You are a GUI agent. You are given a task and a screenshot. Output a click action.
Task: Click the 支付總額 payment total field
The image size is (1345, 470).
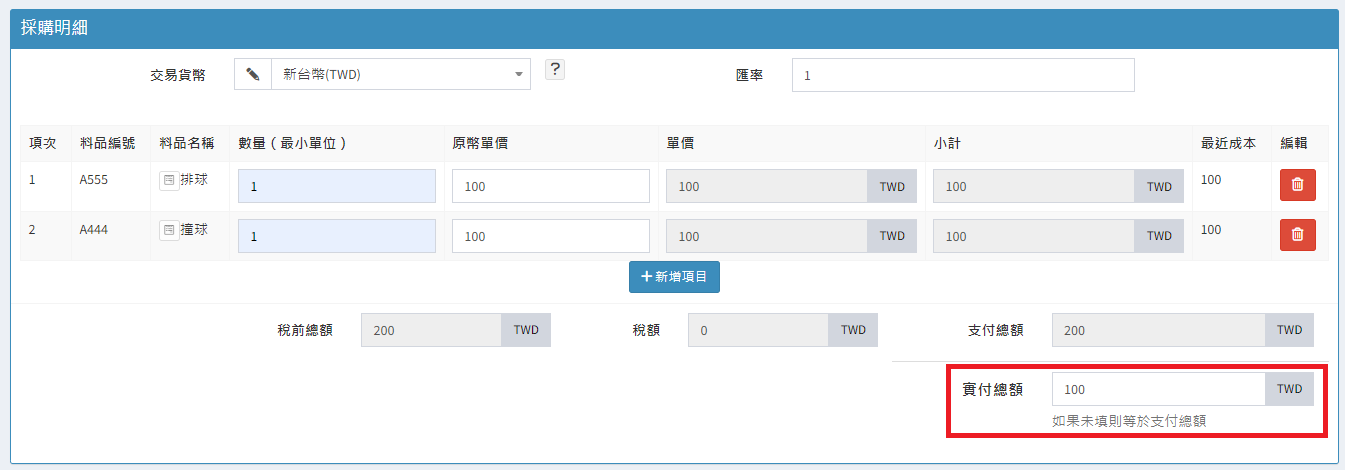(x=1158, y=330)
